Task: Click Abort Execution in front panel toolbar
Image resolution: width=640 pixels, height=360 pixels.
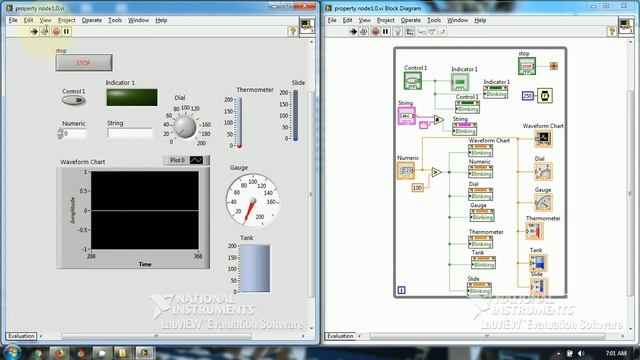Action: tap(56, 31)
